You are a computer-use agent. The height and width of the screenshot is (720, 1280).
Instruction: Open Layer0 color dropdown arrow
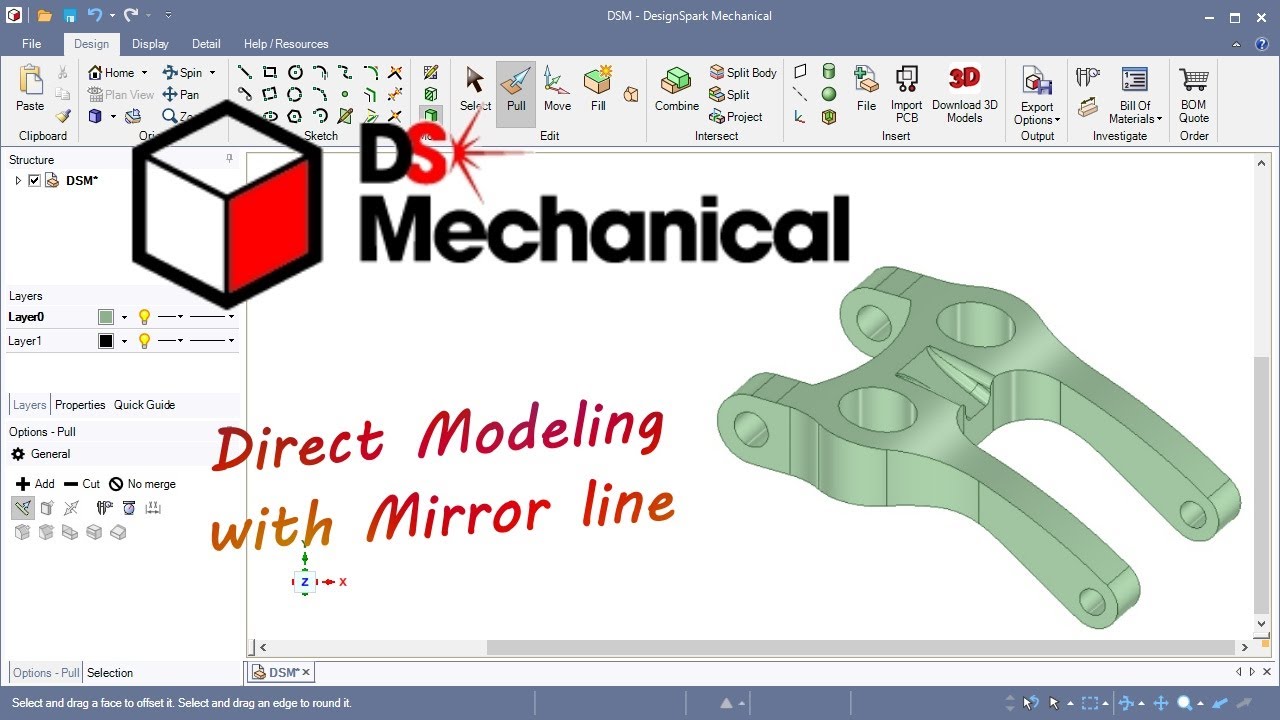click(x=124, y=317)
